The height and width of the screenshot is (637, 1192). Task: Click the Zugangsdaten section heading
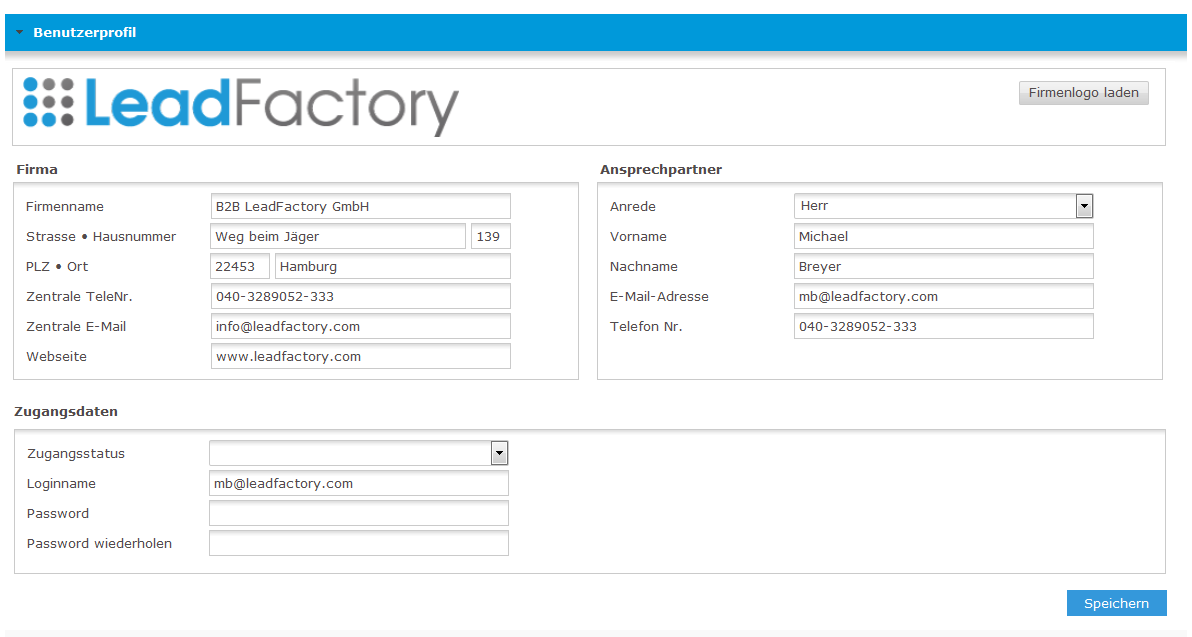[x=66, y=412]
